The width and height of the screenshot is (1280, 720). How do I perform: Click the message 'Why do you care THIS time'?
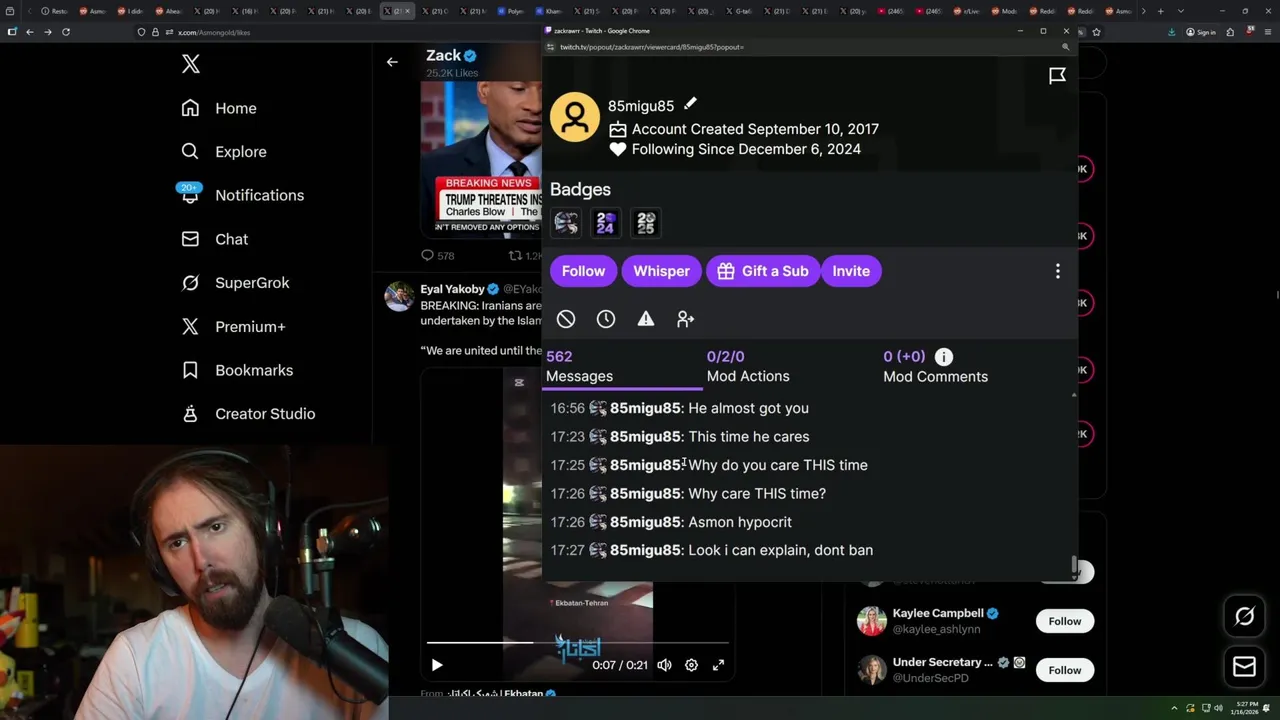778,465
